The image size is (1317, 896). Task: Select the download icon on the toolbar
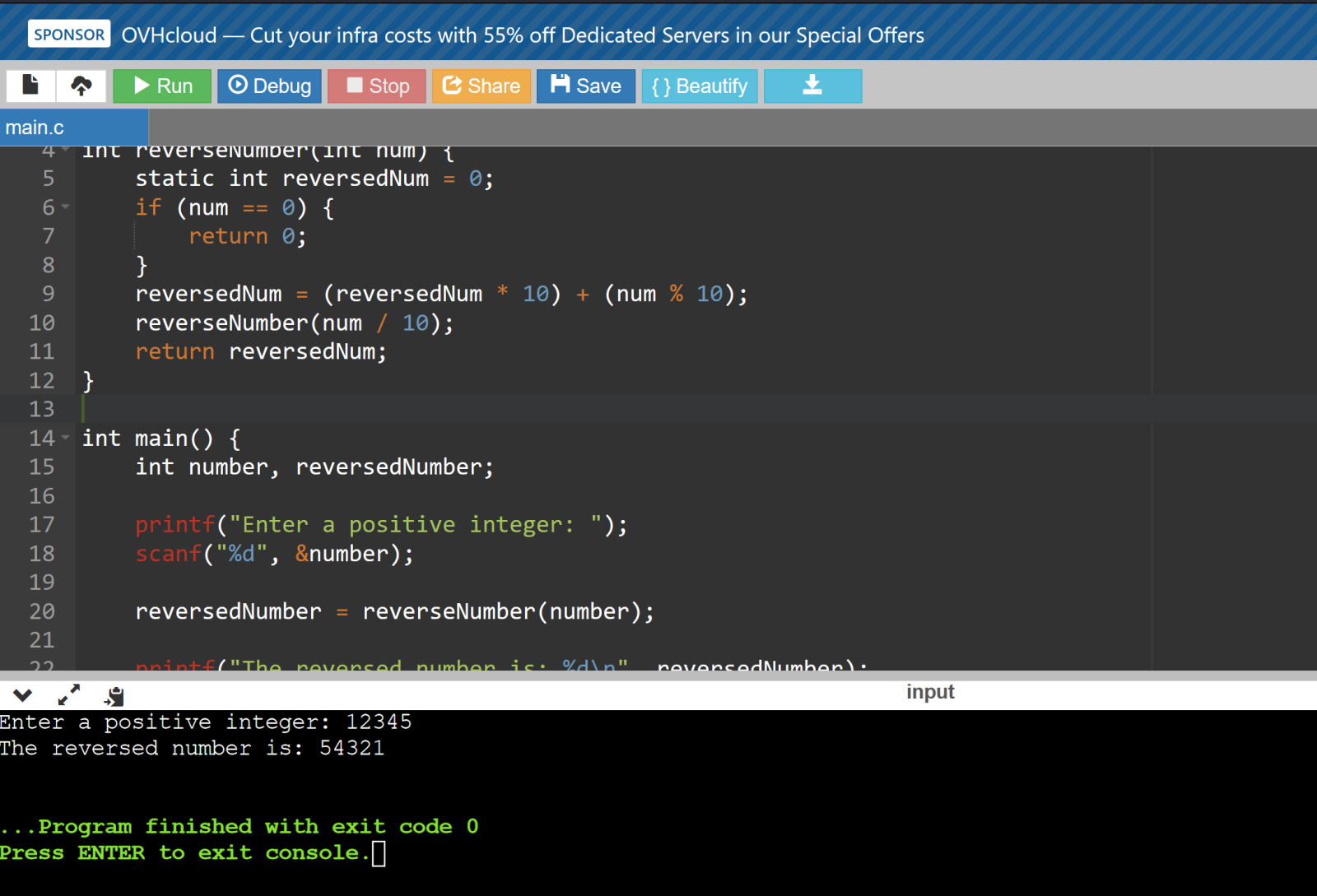(812, 86)
